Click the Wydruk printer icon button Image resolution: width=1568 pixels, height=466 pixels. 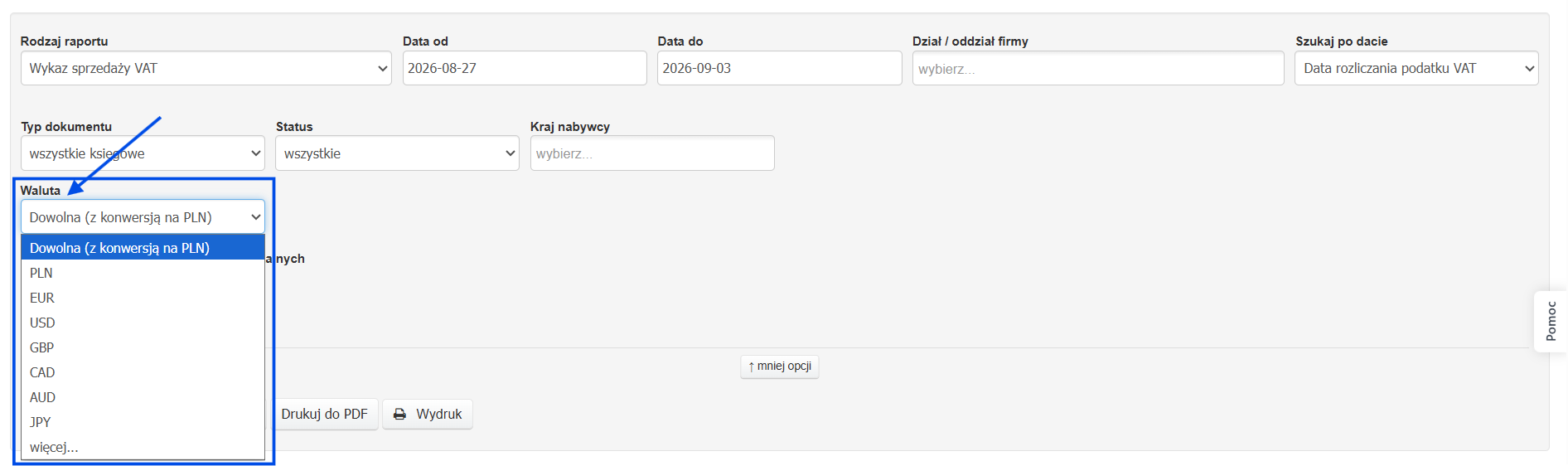point(428,414)
